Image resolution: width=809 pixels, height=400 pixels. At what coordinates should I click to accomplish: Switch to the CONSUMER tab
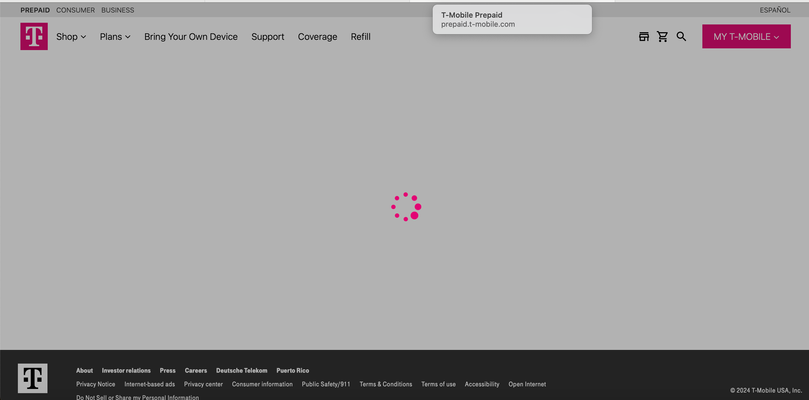75,10
